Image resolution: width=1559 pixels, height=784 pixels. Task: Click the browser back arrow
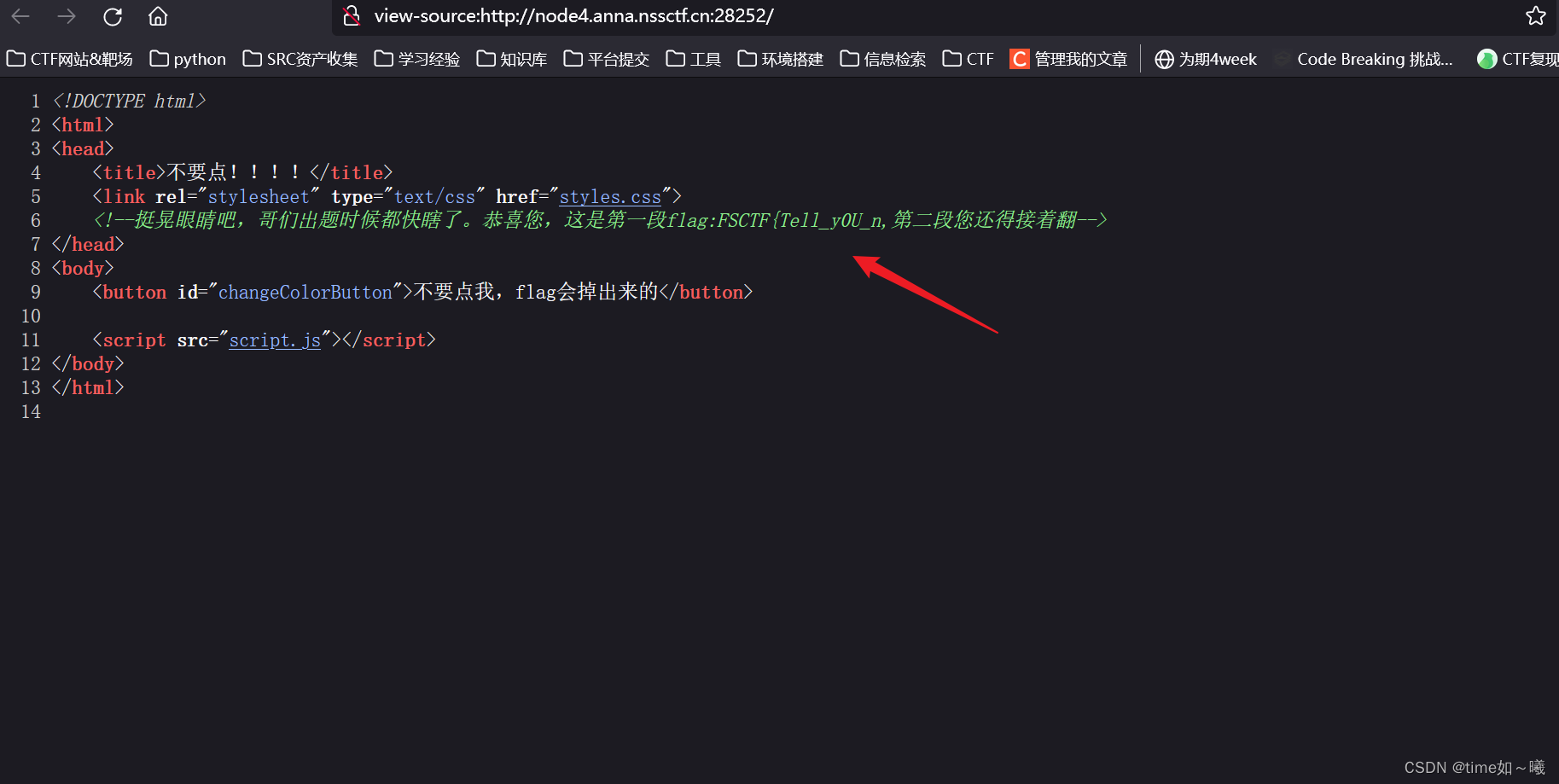click(20, 16)
